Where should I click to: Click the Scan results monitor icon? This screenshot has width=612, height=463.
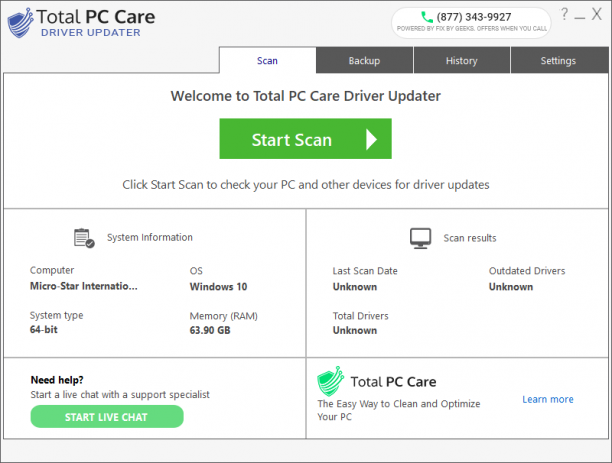point(420,238)
